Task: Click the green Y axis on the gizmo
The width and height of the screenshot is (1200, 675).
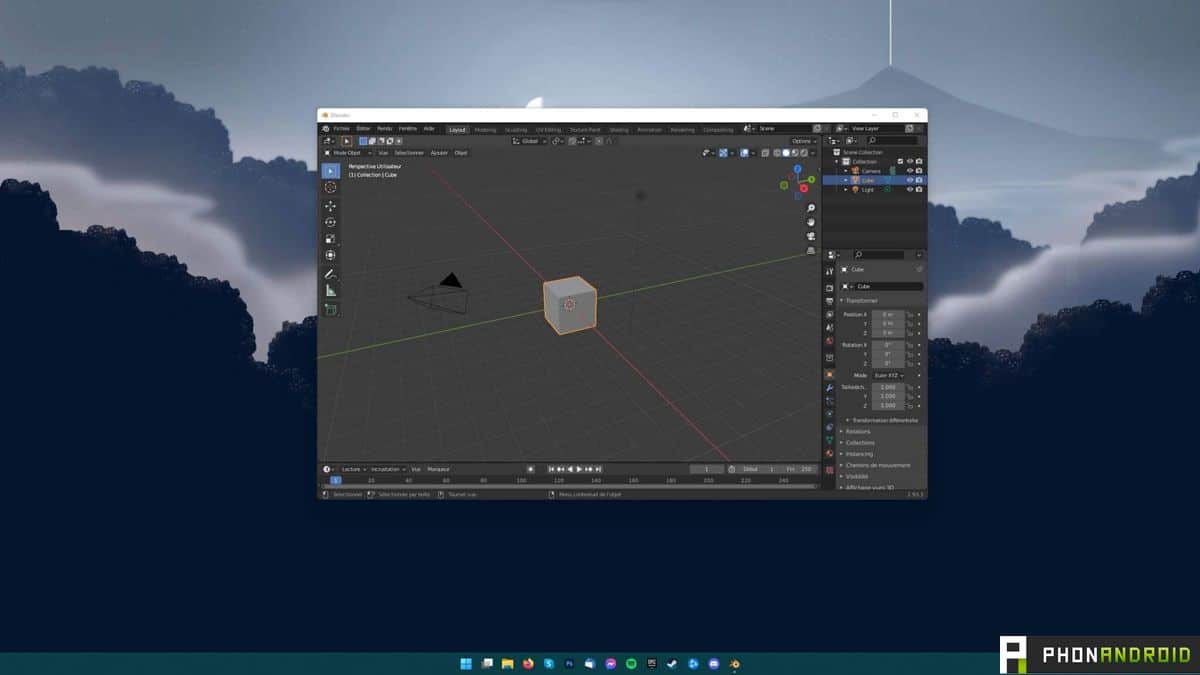Action: point(812,180)
